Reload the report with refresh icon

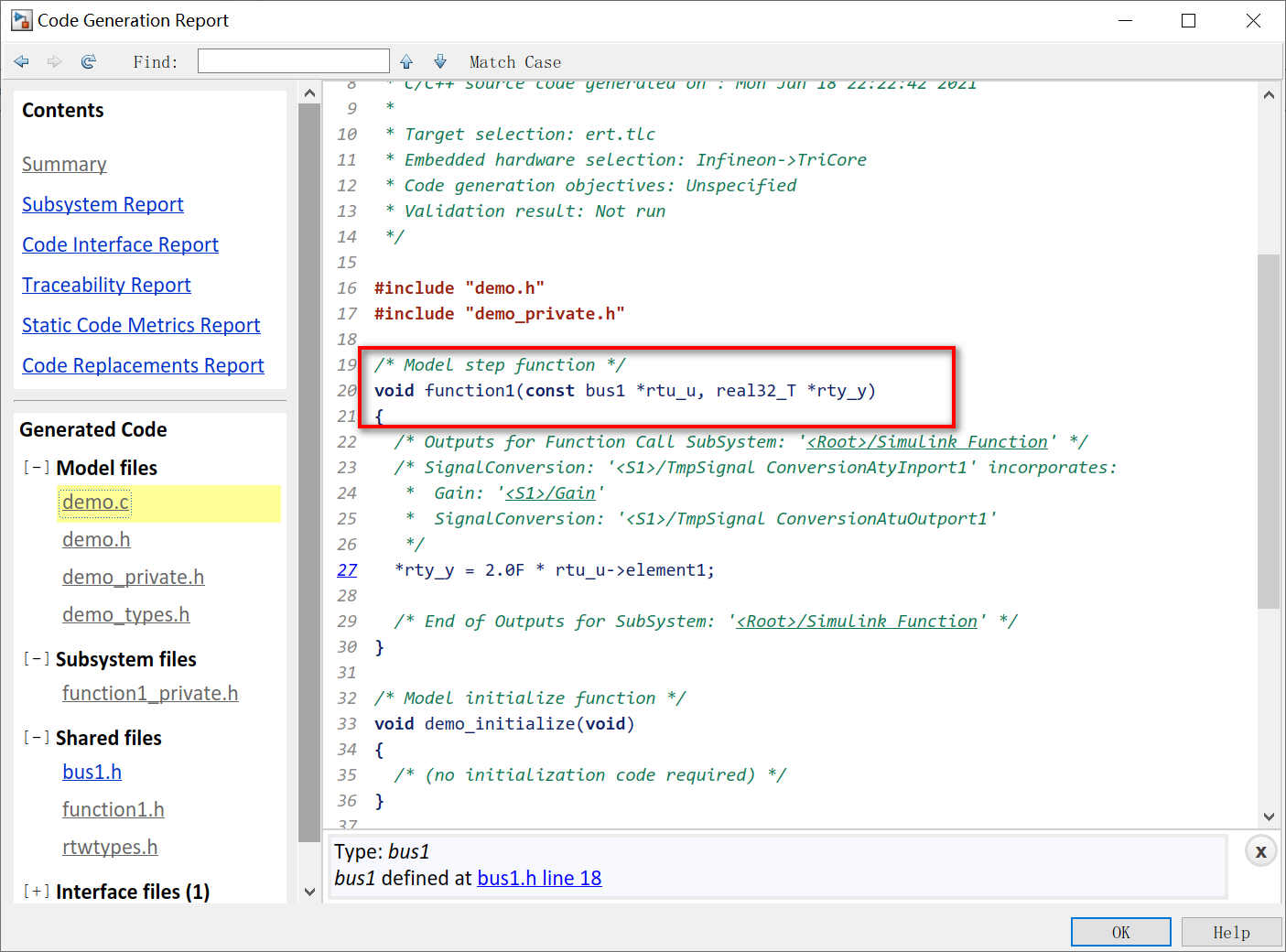point(89,61)
